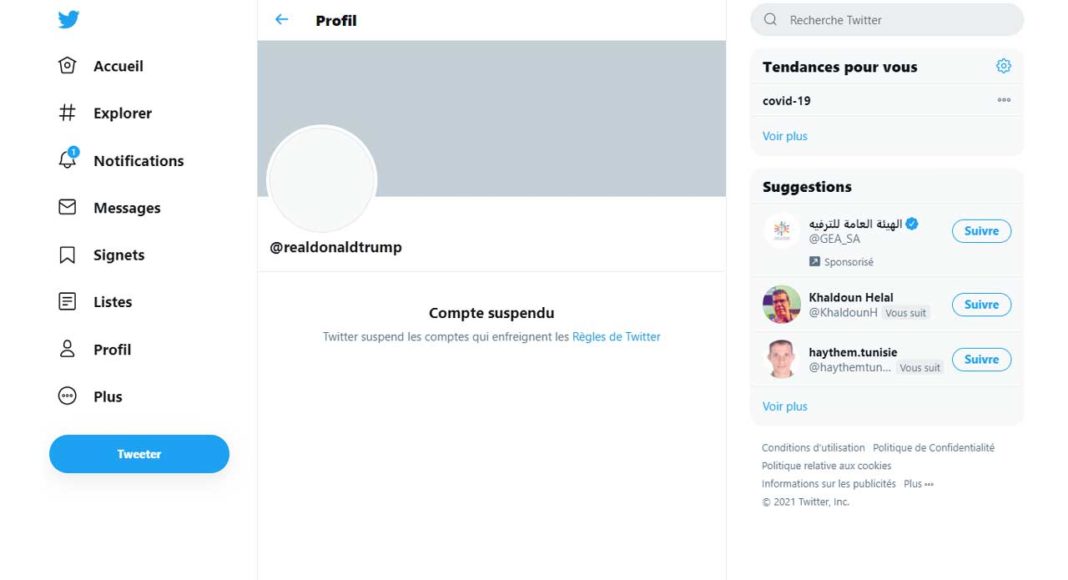Open covid-19 trend options dots

[x=1004, y=100]
